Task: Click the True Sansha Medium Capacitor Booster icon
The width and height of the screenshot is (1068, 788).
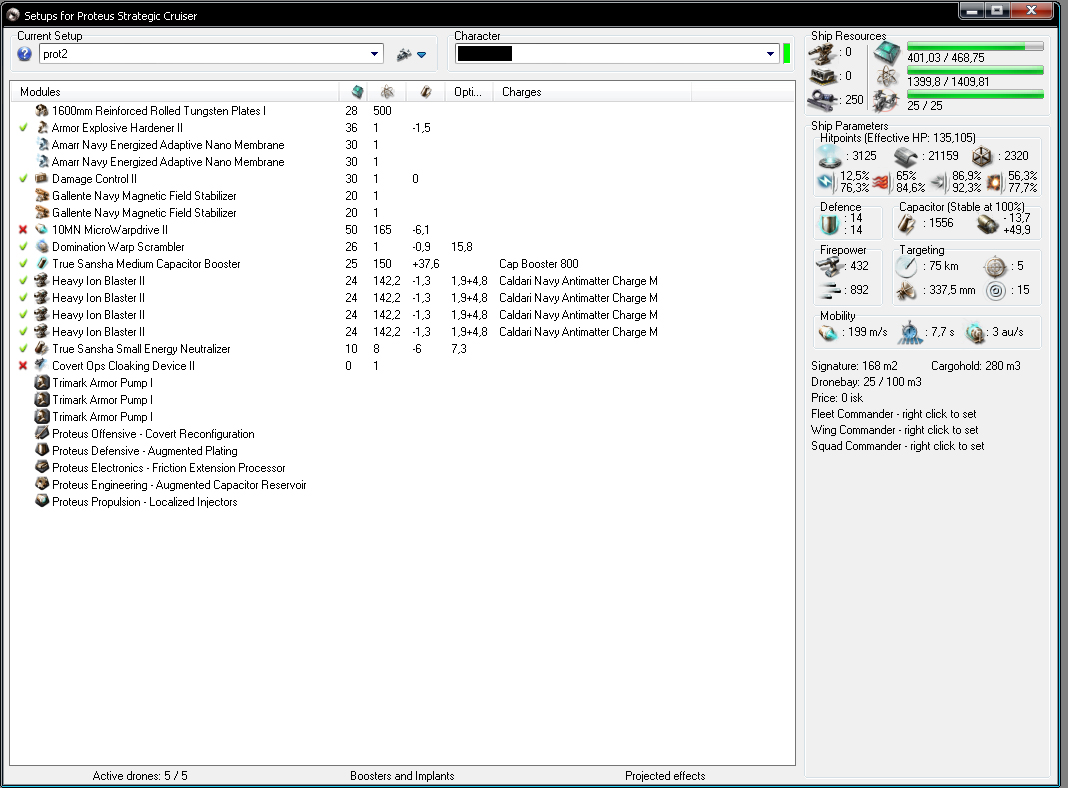Action: tap(42, 264)
